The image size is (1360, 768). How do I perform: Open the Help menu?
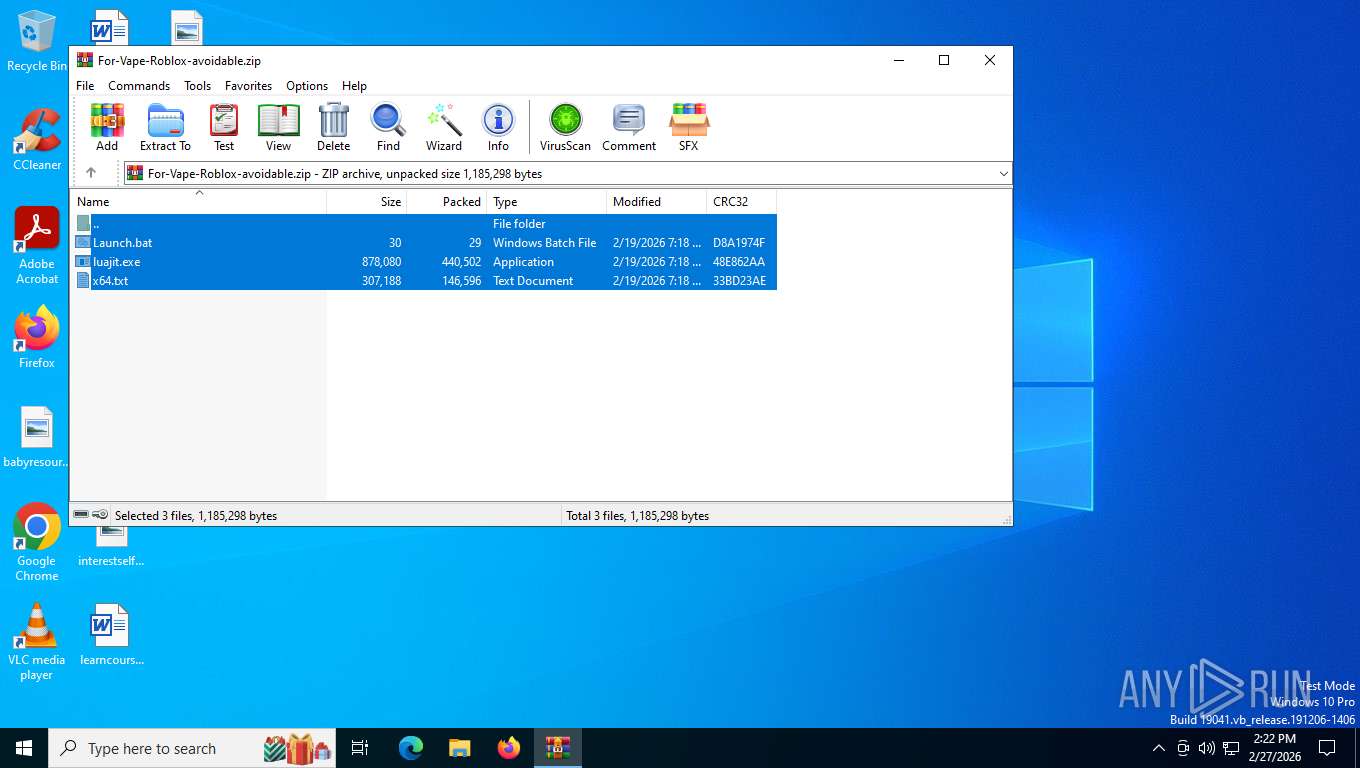click(354, 86)
